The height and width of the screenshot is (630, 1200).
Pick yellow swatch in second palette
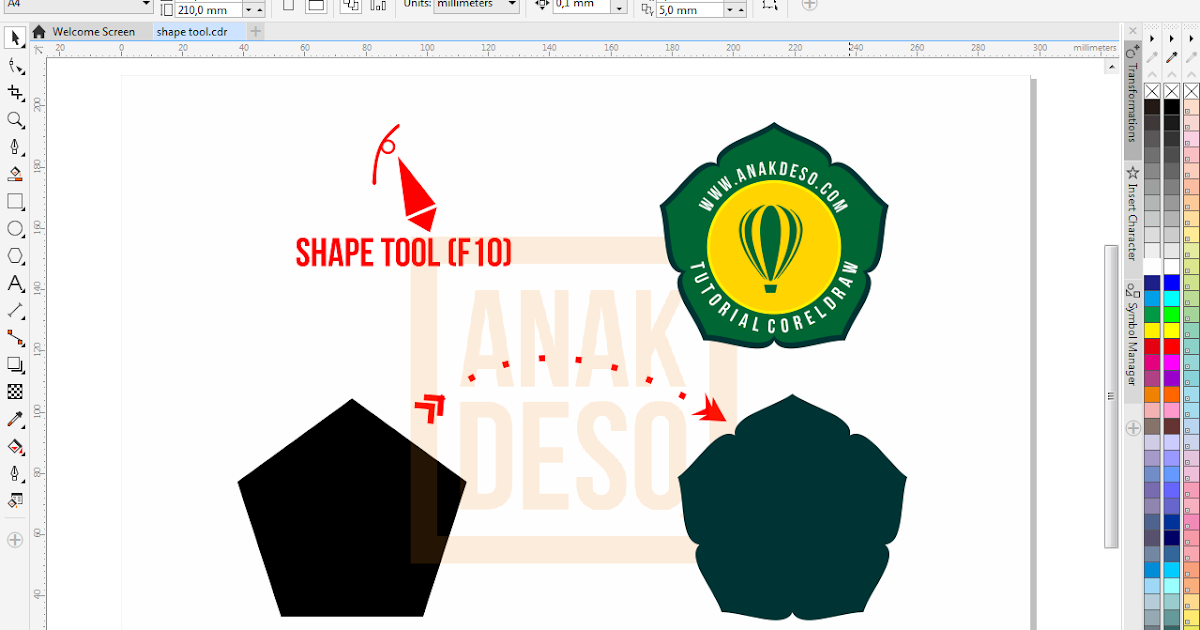(1171, 330)
